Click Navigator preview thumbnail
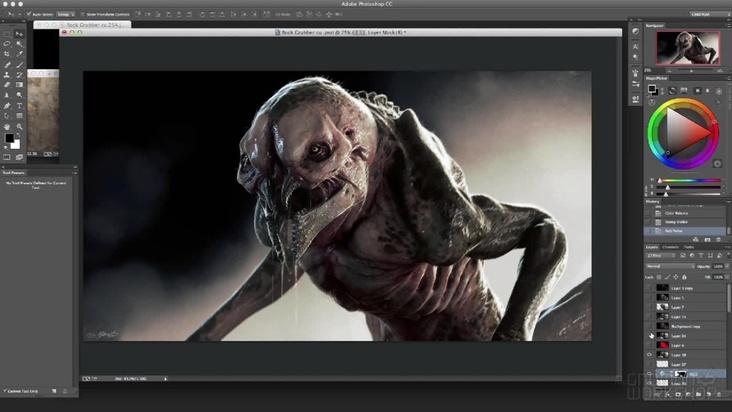732x412 pixels. tap(688, 48)
